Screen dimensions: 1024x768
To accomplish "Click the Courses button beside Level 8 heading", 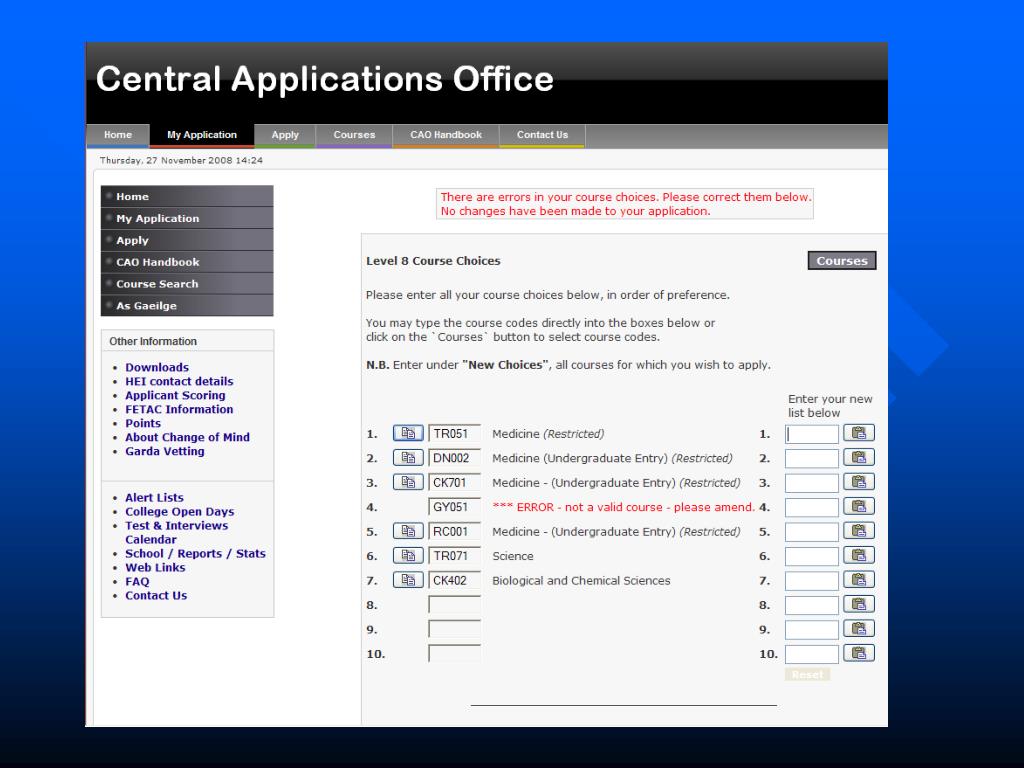I will click(x=842, y=261).
